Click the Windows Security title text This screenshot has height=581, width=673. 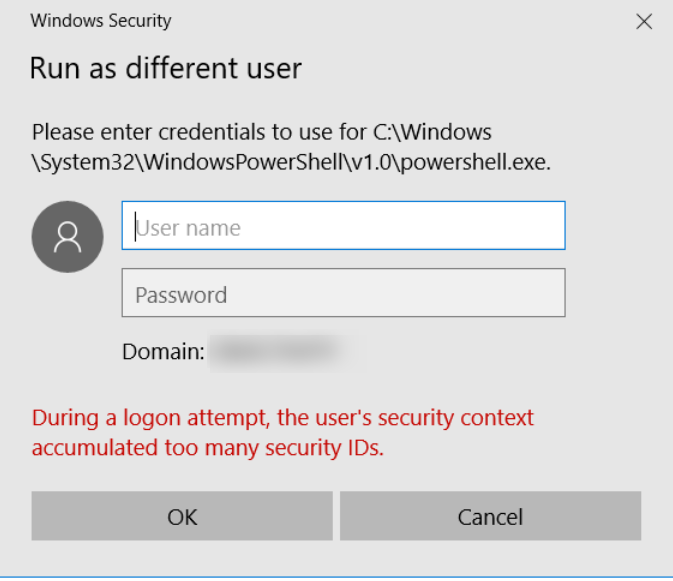tap(101, 21)
